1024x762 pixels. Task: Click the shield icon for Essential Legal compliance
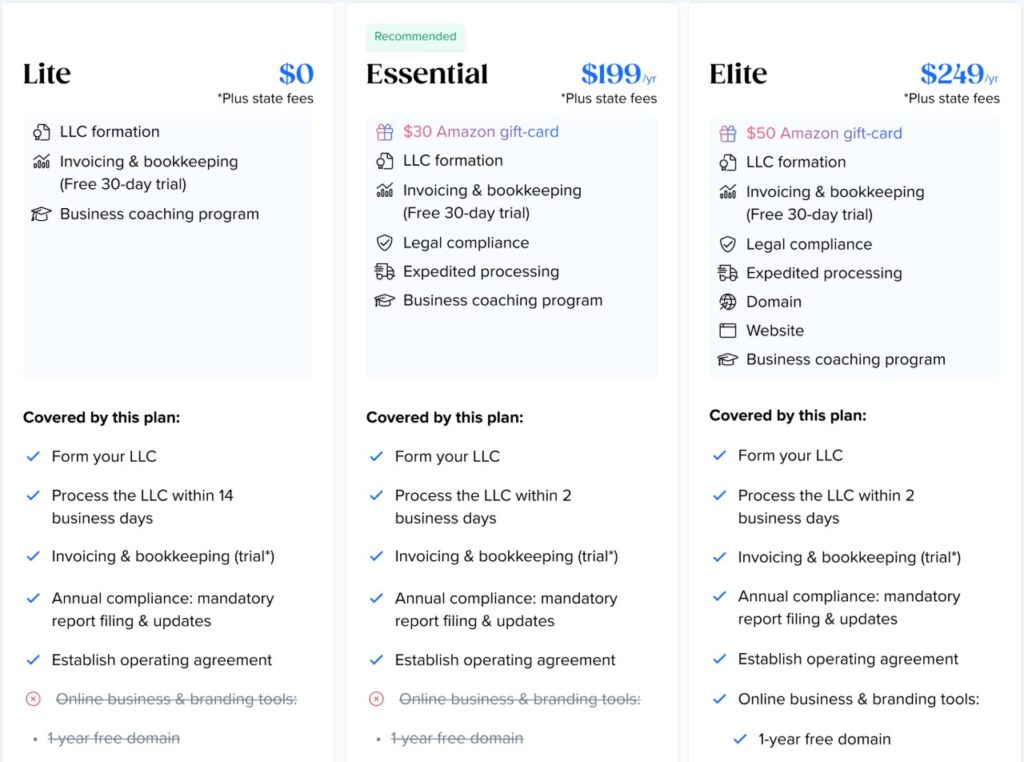click(x=384, y=243)
